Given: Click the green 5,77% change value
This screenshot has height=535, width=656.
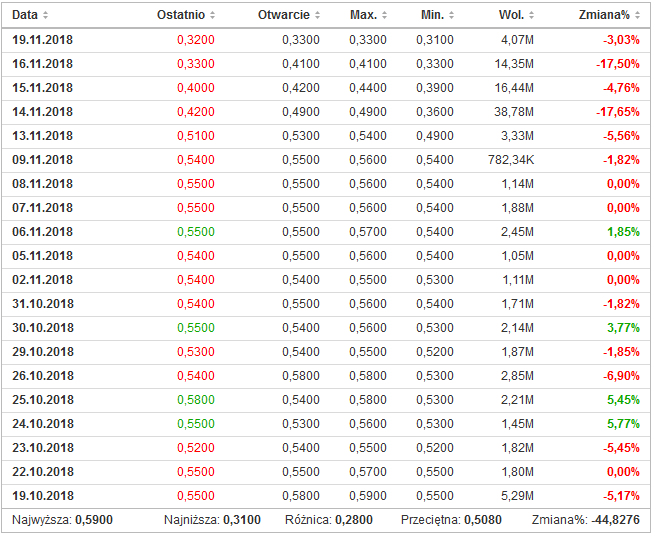Looking at the screenshot, I should 621,424.
